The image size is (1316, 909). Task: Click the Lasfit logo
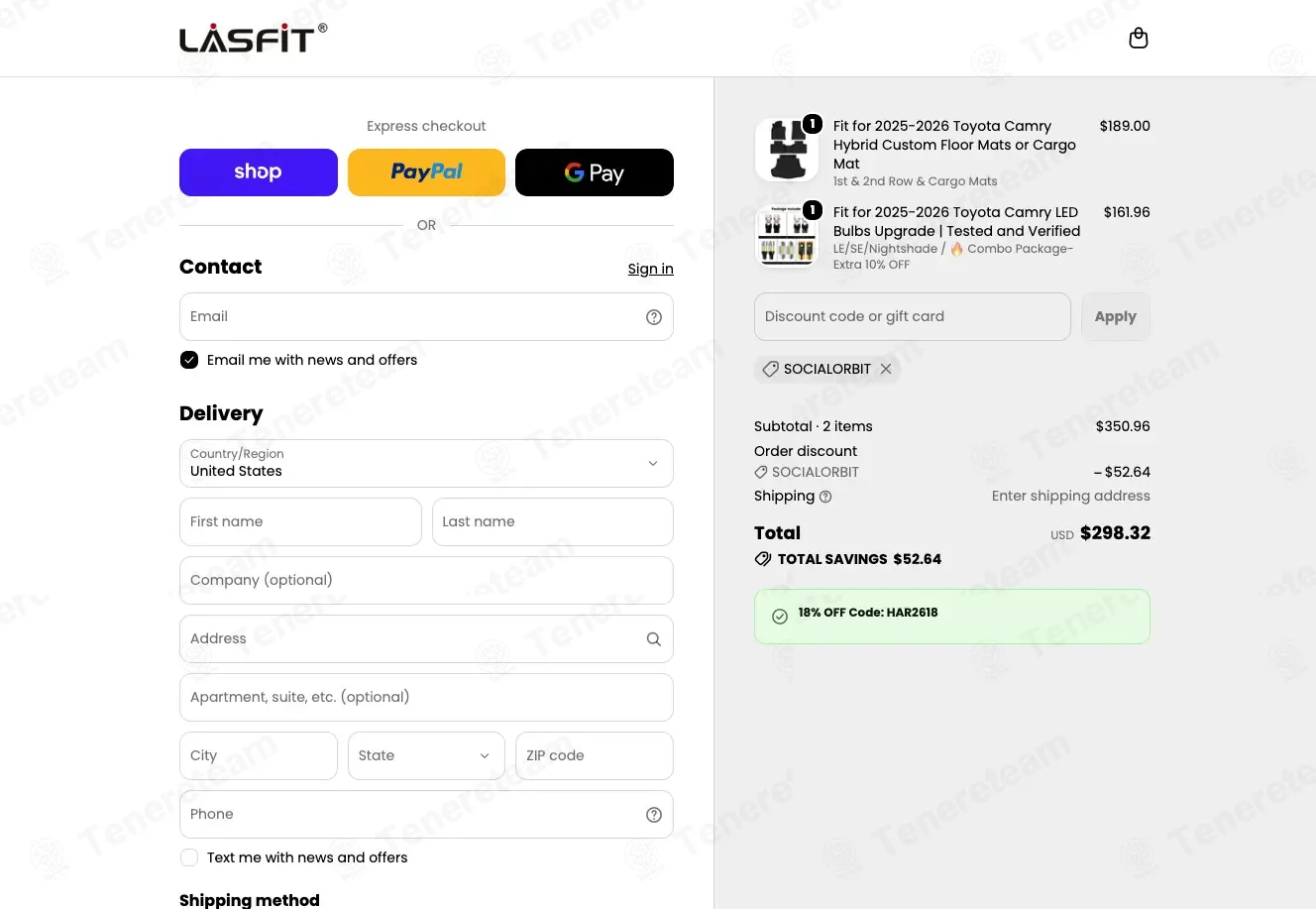(x=253, y=38)
